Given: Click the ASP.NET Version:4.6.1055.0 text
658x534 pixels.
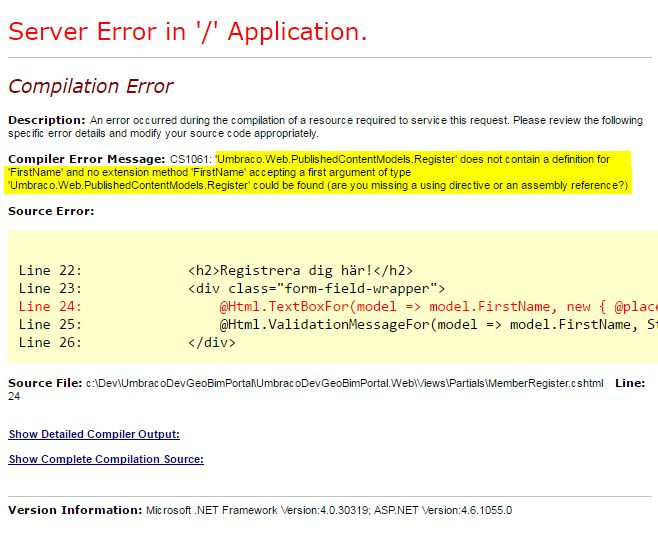Looking at the screenshot, I should 443,511.
